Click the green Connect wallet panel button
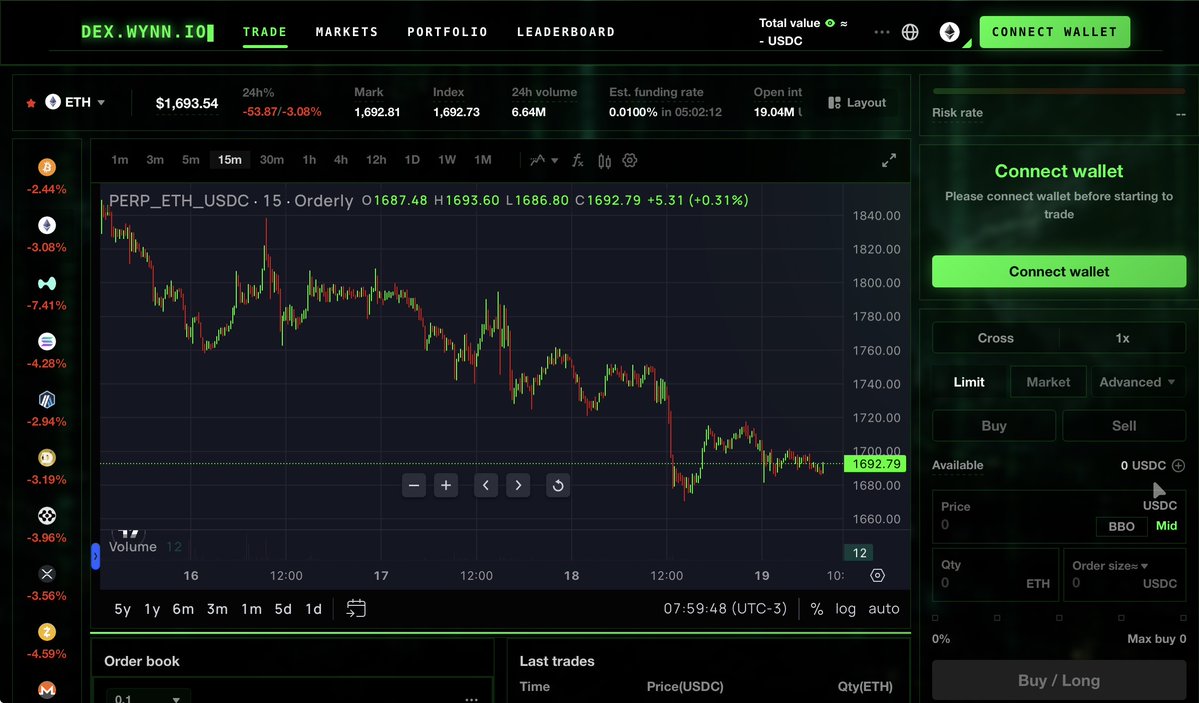 tap(1059, 272)
